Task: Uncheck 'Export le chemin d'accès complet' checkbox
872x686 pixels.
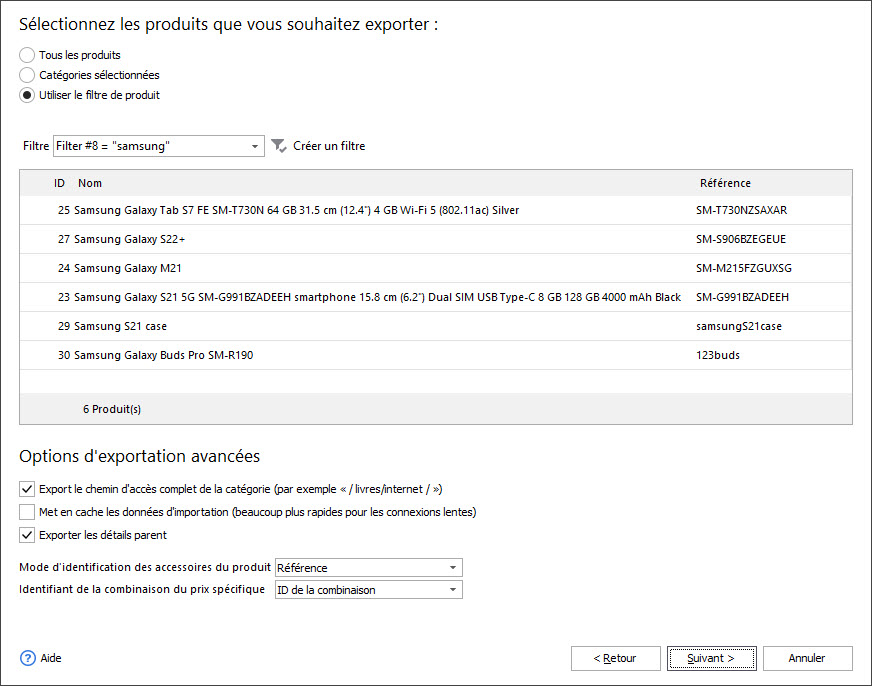Action: 27,489
